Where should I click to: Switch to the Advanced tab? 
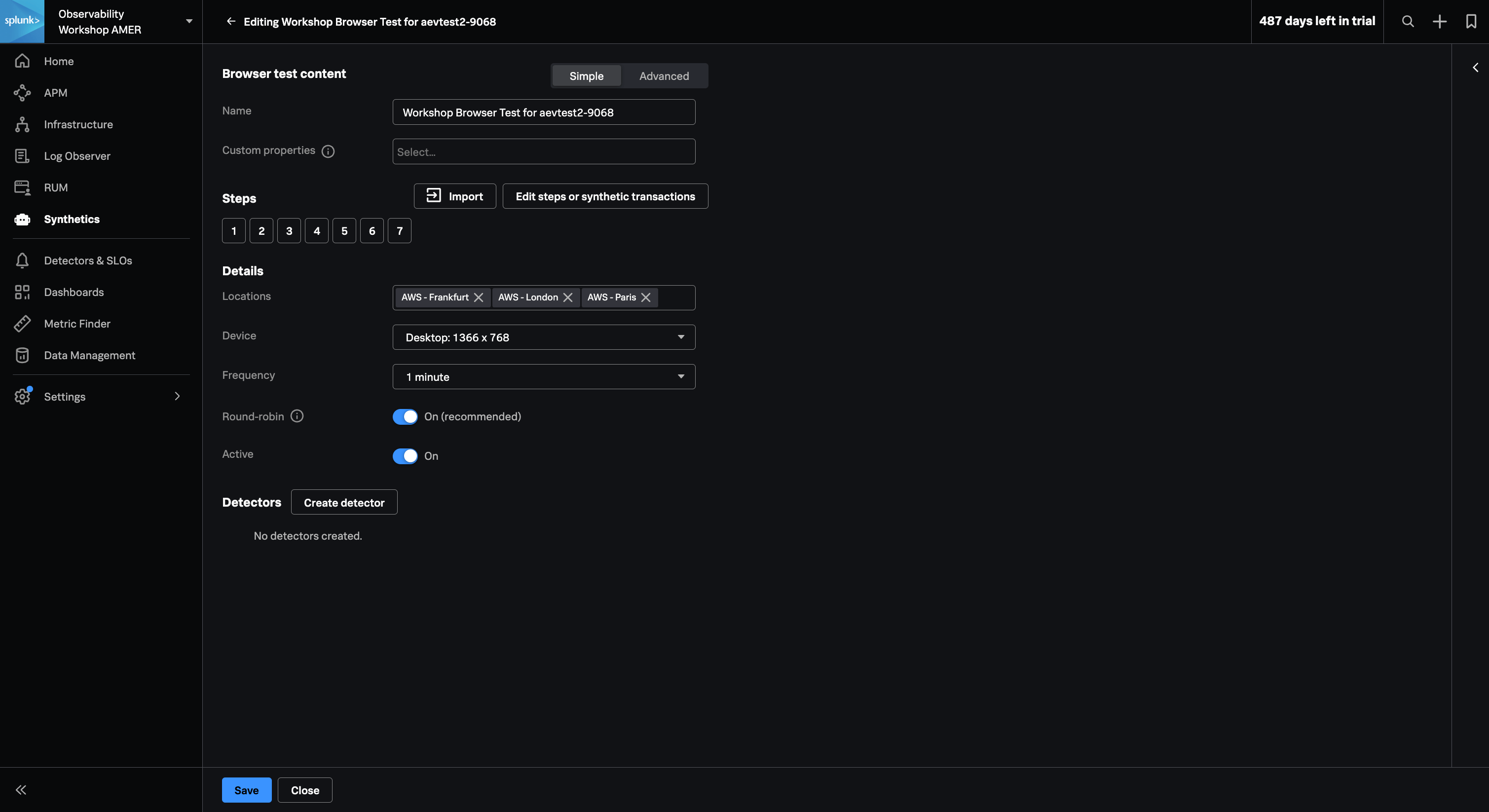[x=664, y=75]
